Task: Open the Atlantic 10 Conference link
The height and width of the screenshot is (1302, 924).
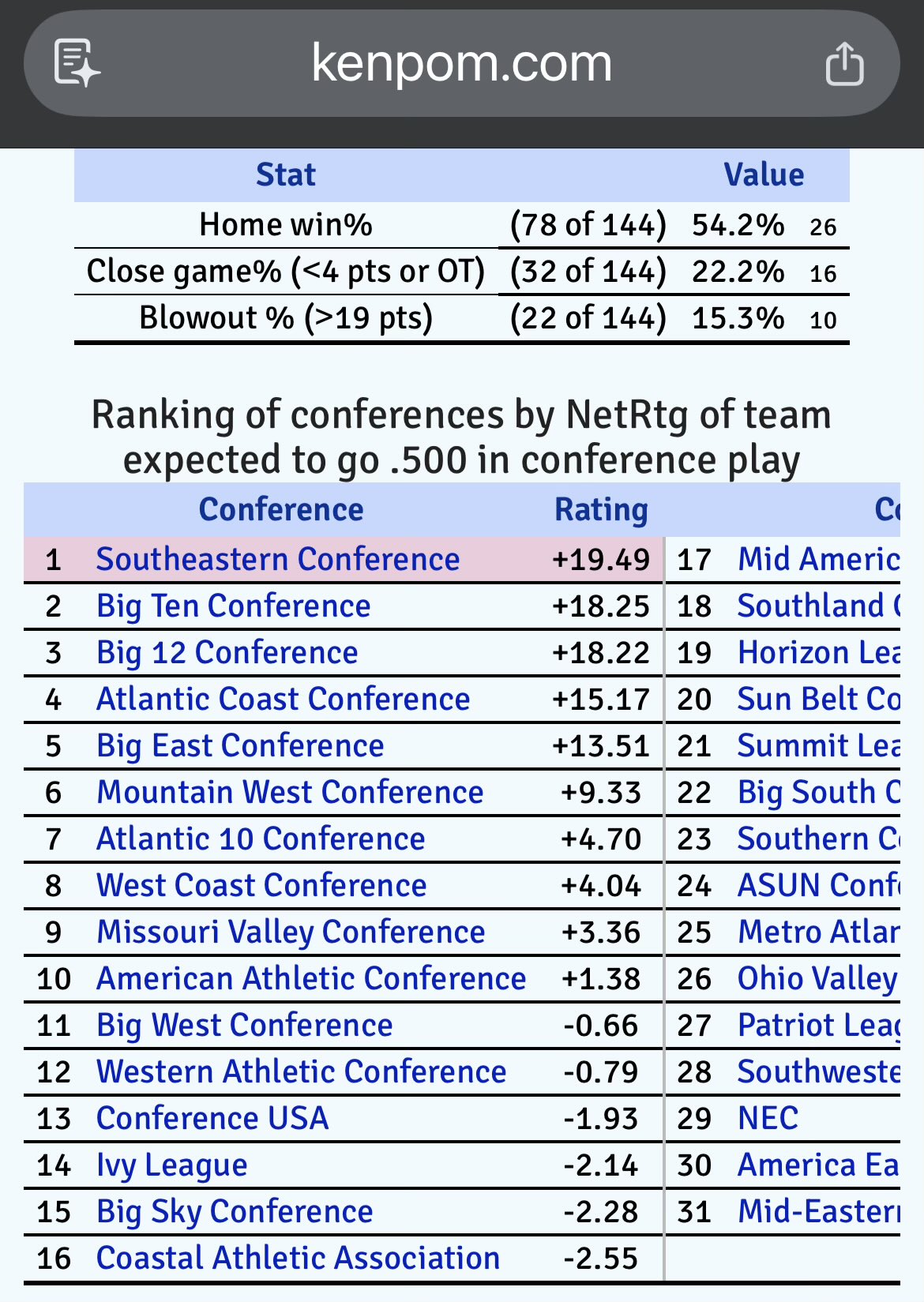Action: (x=261, y=839)
